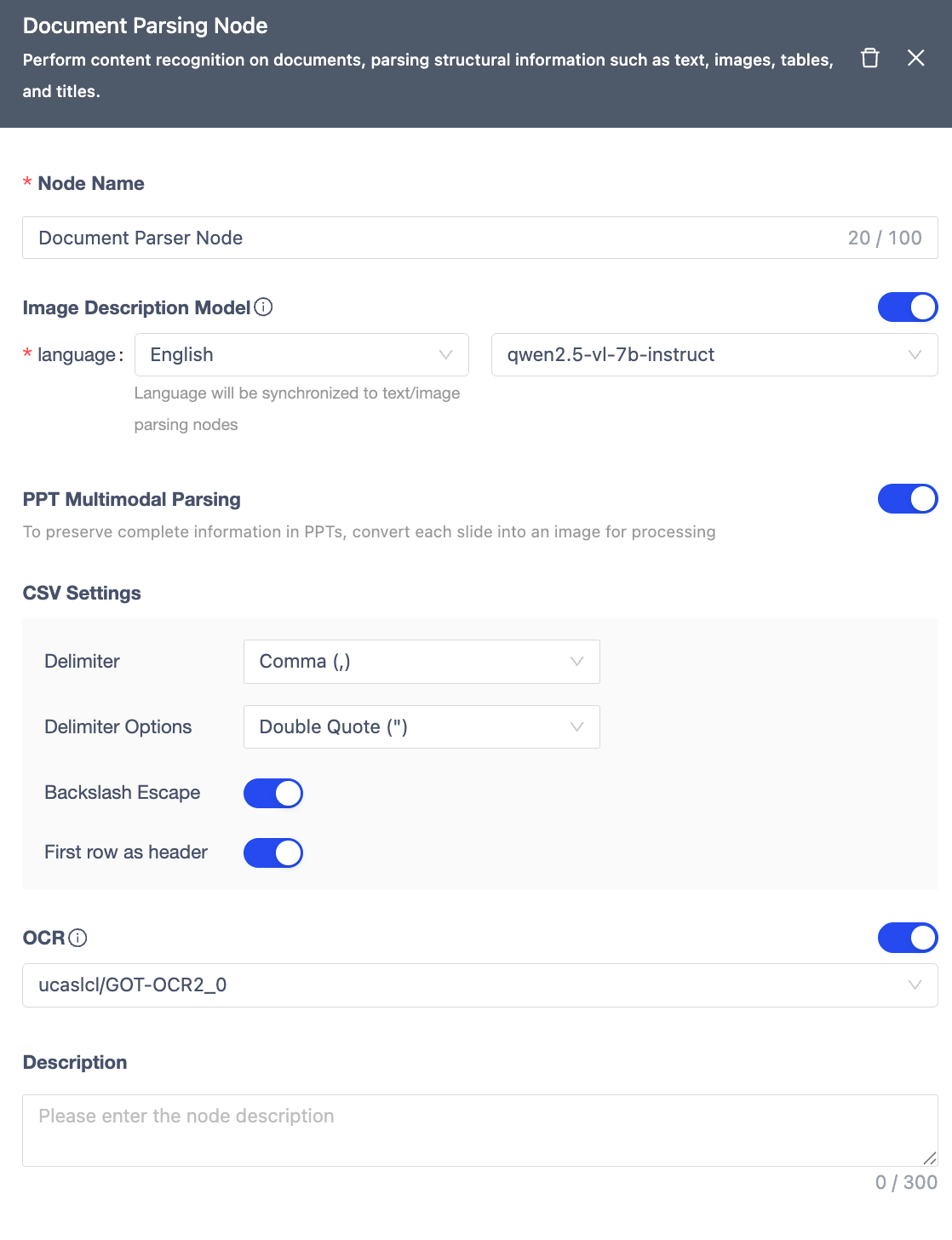Disable First row as header switch

point(273,852)
